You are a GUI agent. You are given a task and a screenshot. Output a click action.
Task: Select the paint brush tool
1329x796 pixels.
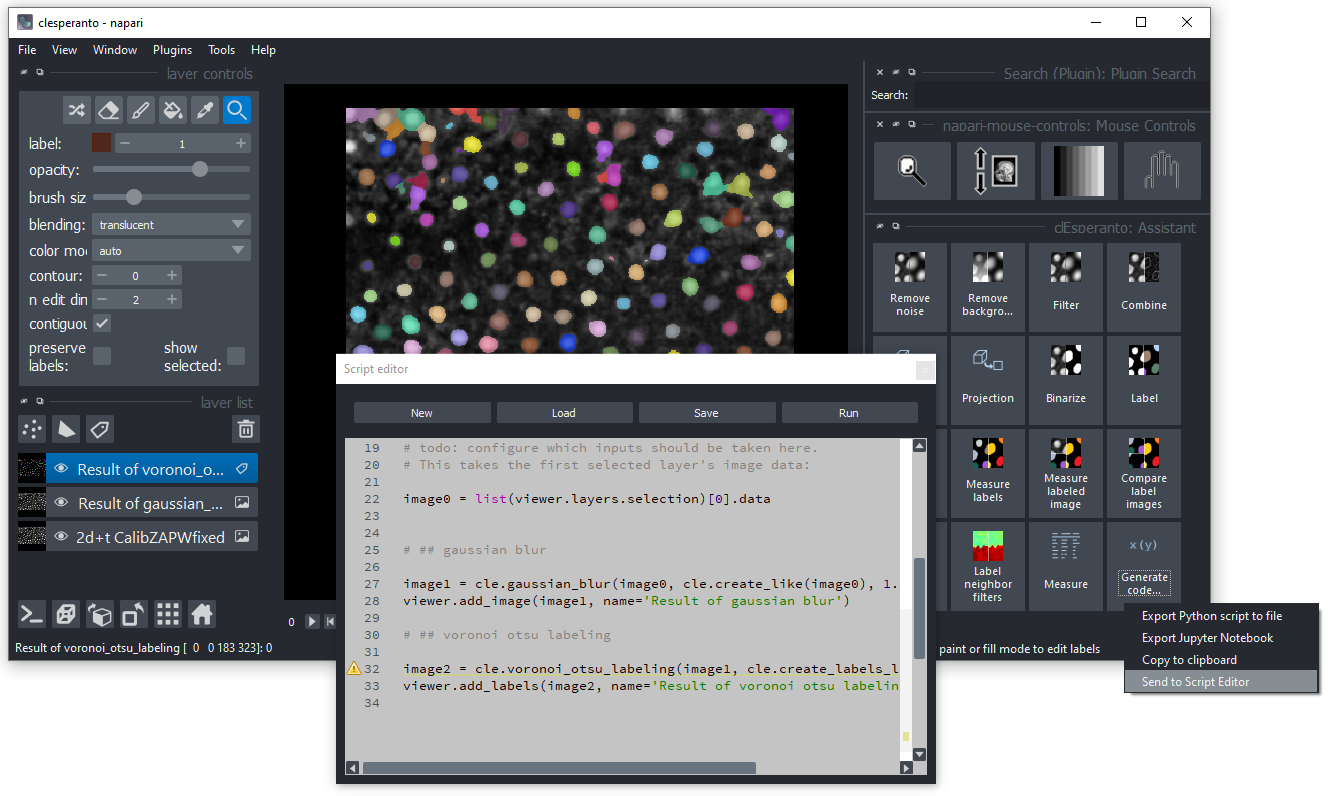(x=141, y=110)
